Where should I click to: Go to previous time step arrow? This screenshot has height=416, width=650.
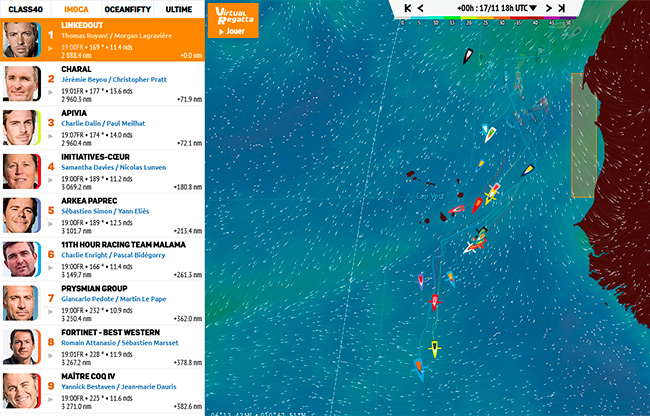[420, 8]
